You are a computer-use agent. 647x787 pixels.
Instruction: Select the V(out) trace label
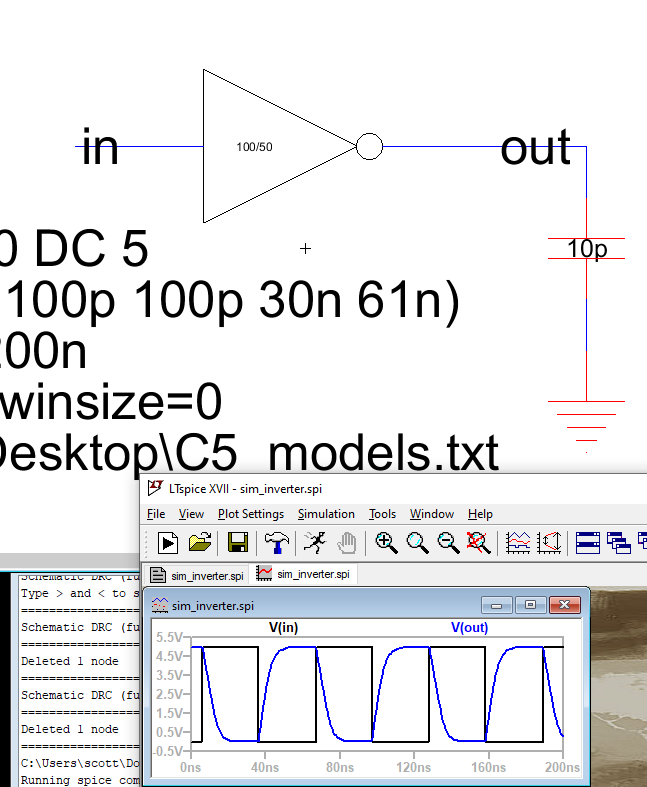tap(469, 628)
